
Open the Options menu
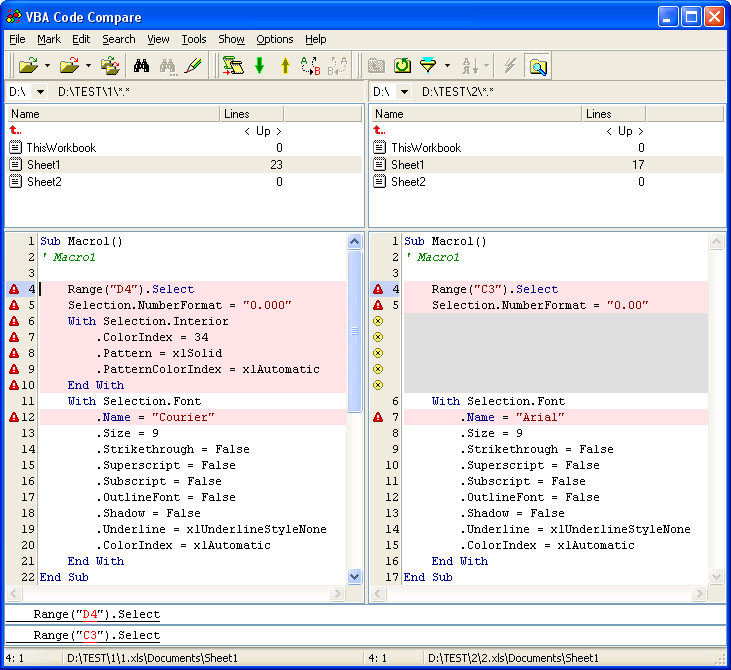coord(274,39)
